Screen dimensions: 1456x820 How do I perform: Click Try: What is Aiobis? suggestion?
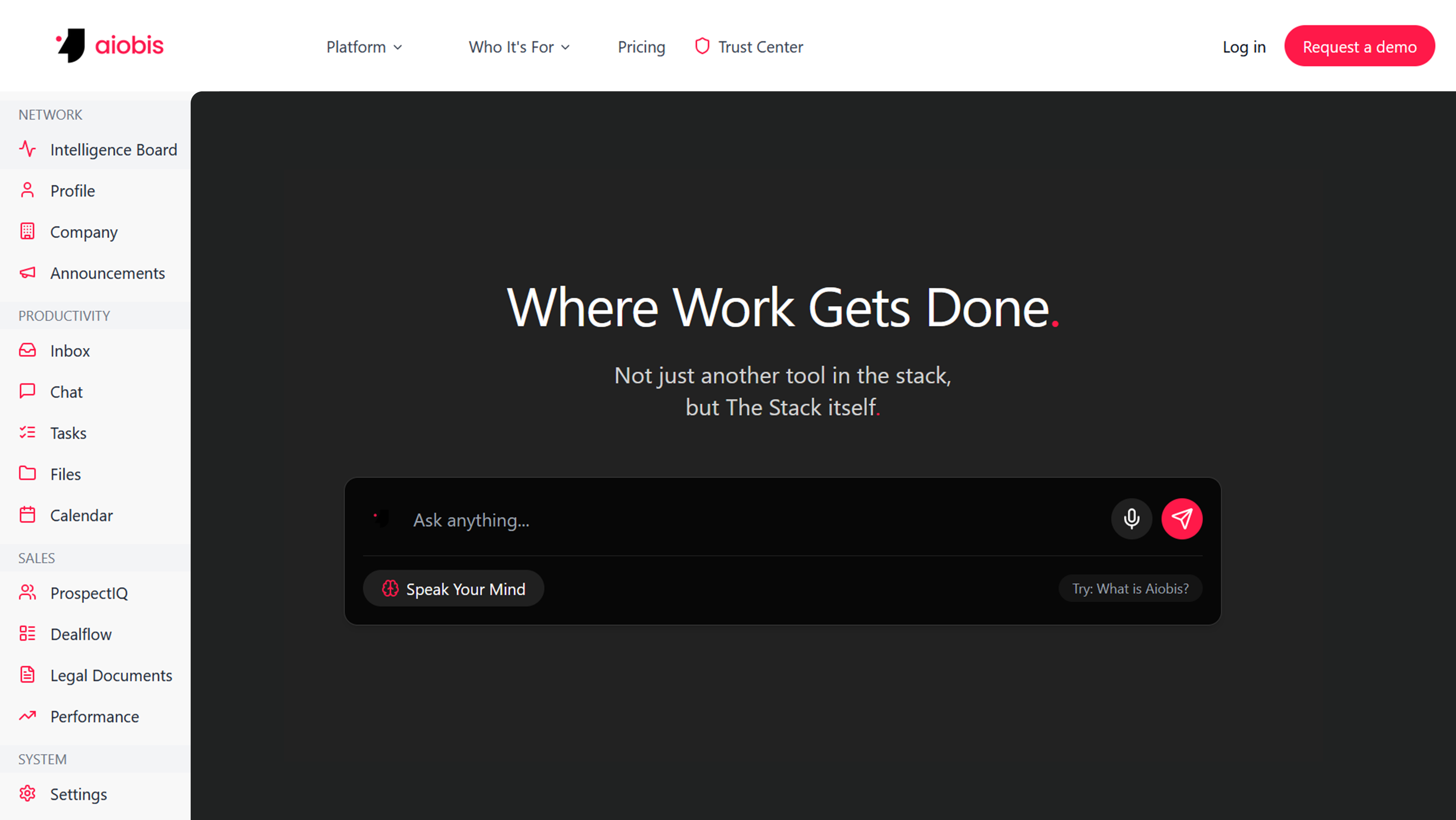click(1130, 589)
